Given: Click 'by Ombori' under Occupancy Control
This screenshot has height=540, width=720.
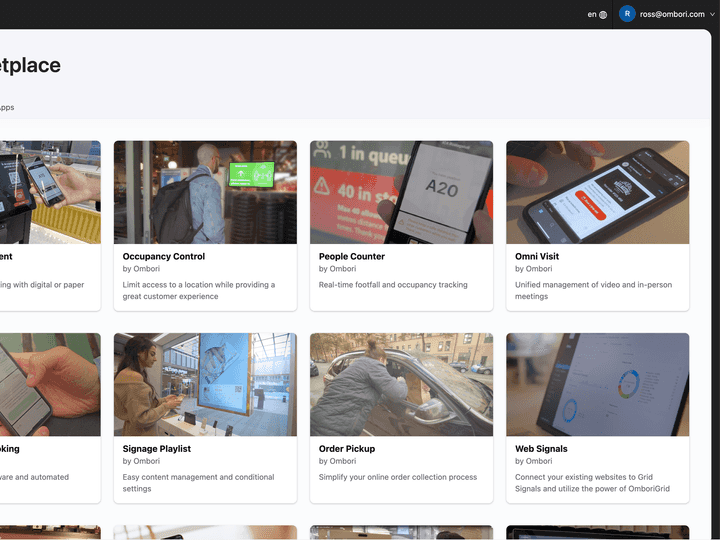Looking at the screenshot, I should tap(141, 269).
